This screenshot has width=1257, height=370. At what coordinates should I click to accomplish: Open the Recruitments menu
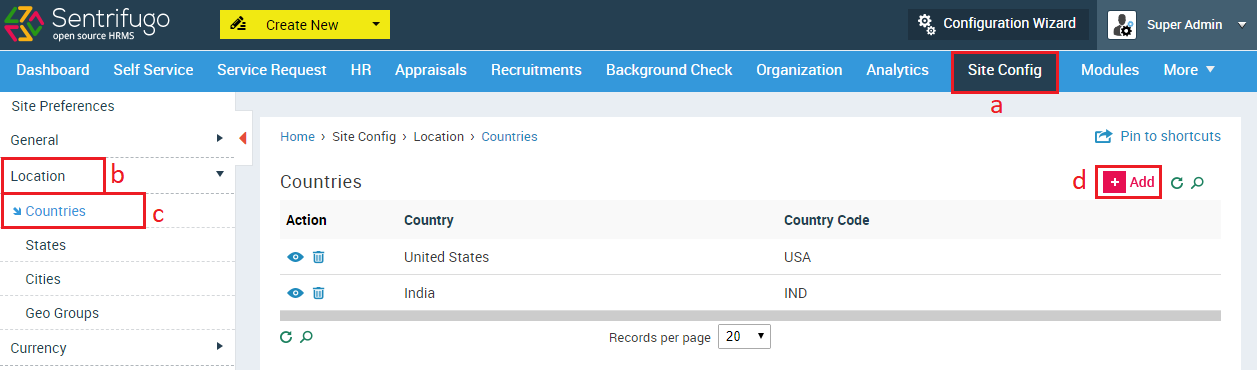click(536, 70)
